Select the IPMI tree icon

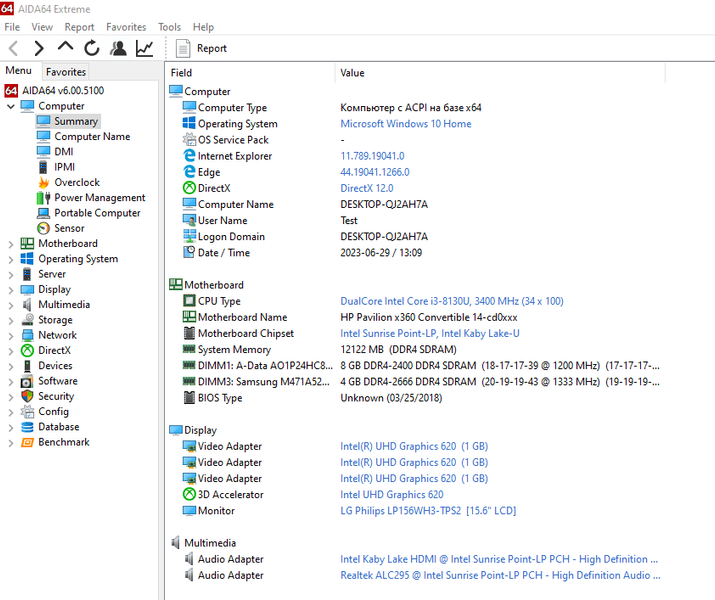coord(43,167)
